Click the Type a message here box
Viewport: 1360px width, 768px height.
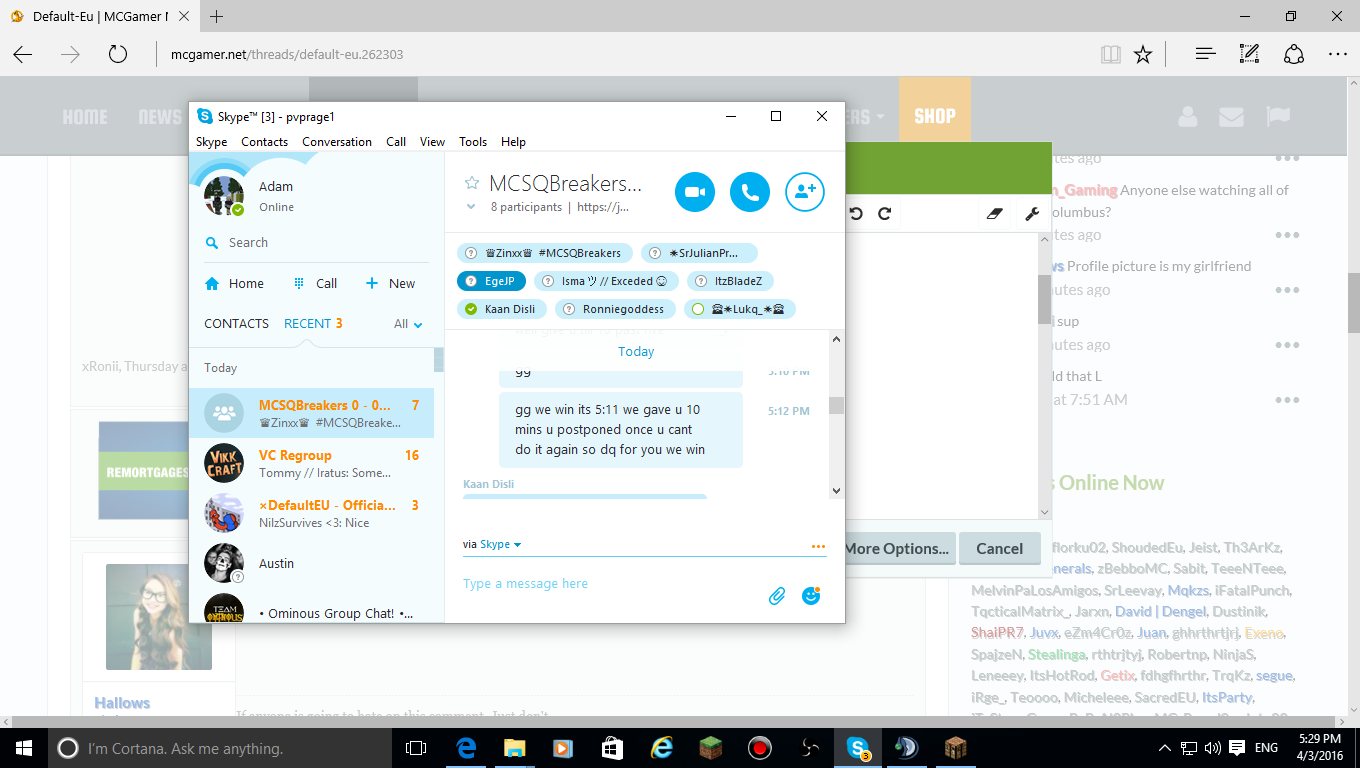(610, 584)
